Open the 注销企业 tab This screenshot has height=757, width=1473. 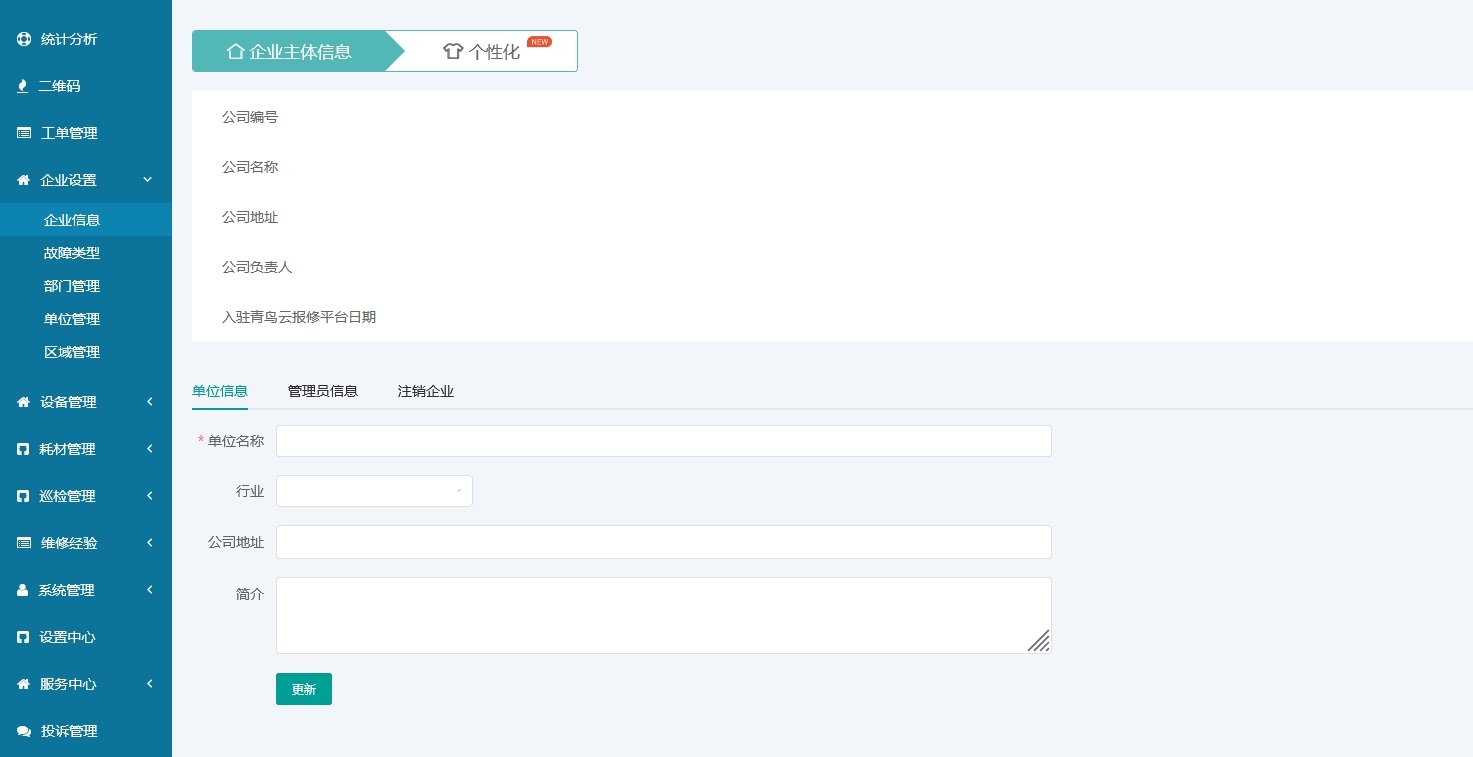[425, 391]
